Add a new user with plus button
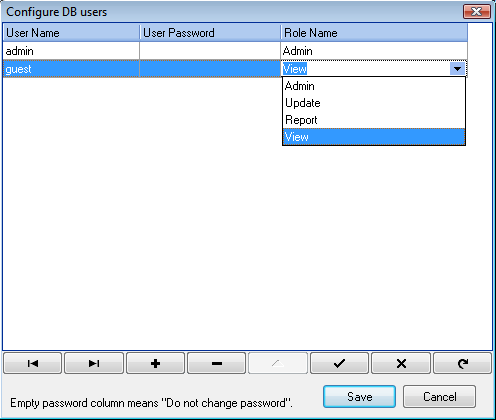The image size is (496, 420). tap(155, 363)
